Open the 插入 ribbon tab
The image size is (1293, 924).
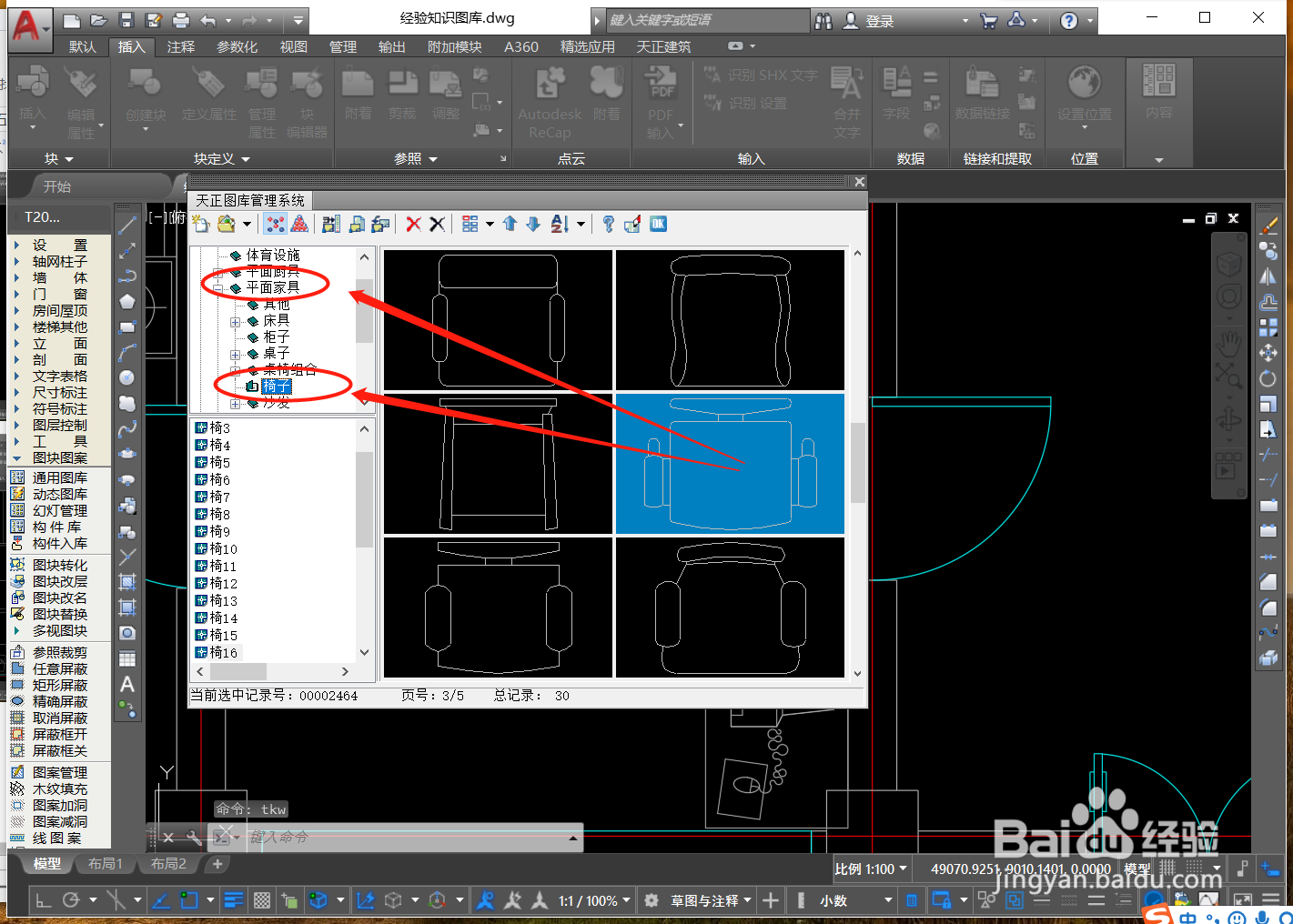[x=132, y=46]
